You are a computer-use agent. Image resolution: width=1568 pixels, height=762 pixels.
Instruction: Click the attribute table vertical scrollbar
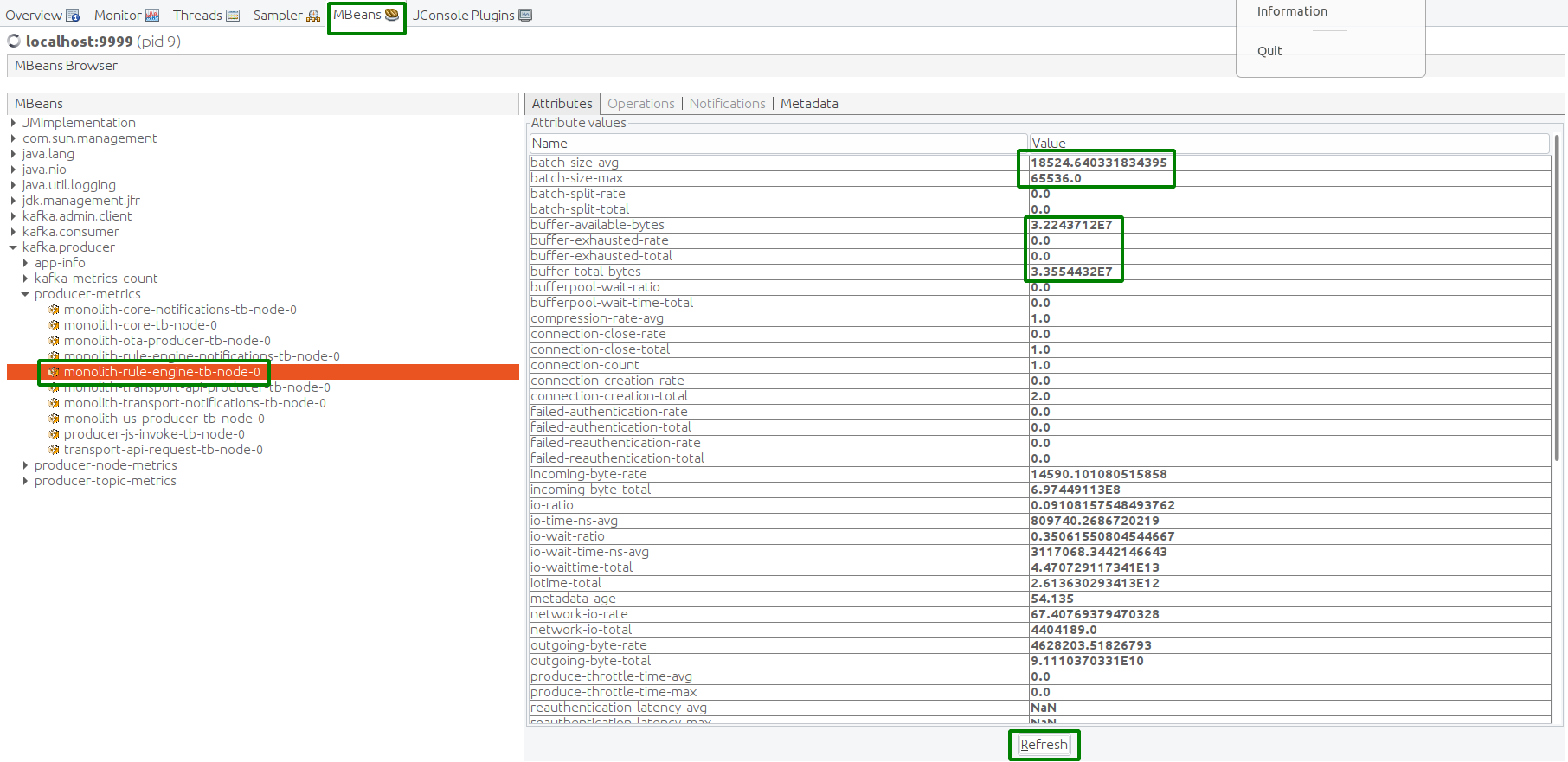(1557, 346)
